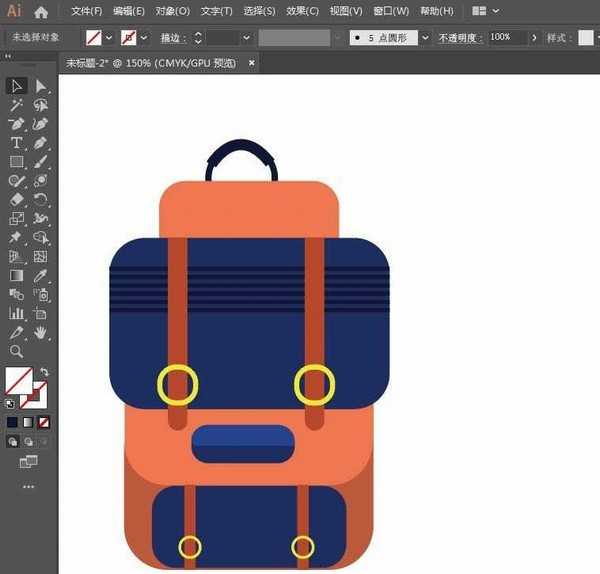Swap fill and stroke colors
This screenshot has width=600, height=574.
44,372
